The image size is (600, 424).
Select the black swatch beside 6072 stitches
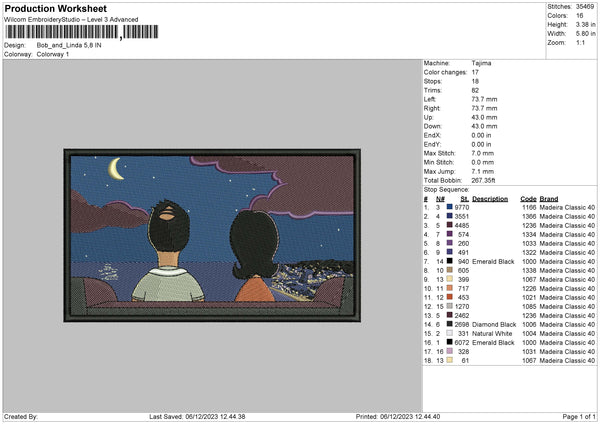(449, 342)
